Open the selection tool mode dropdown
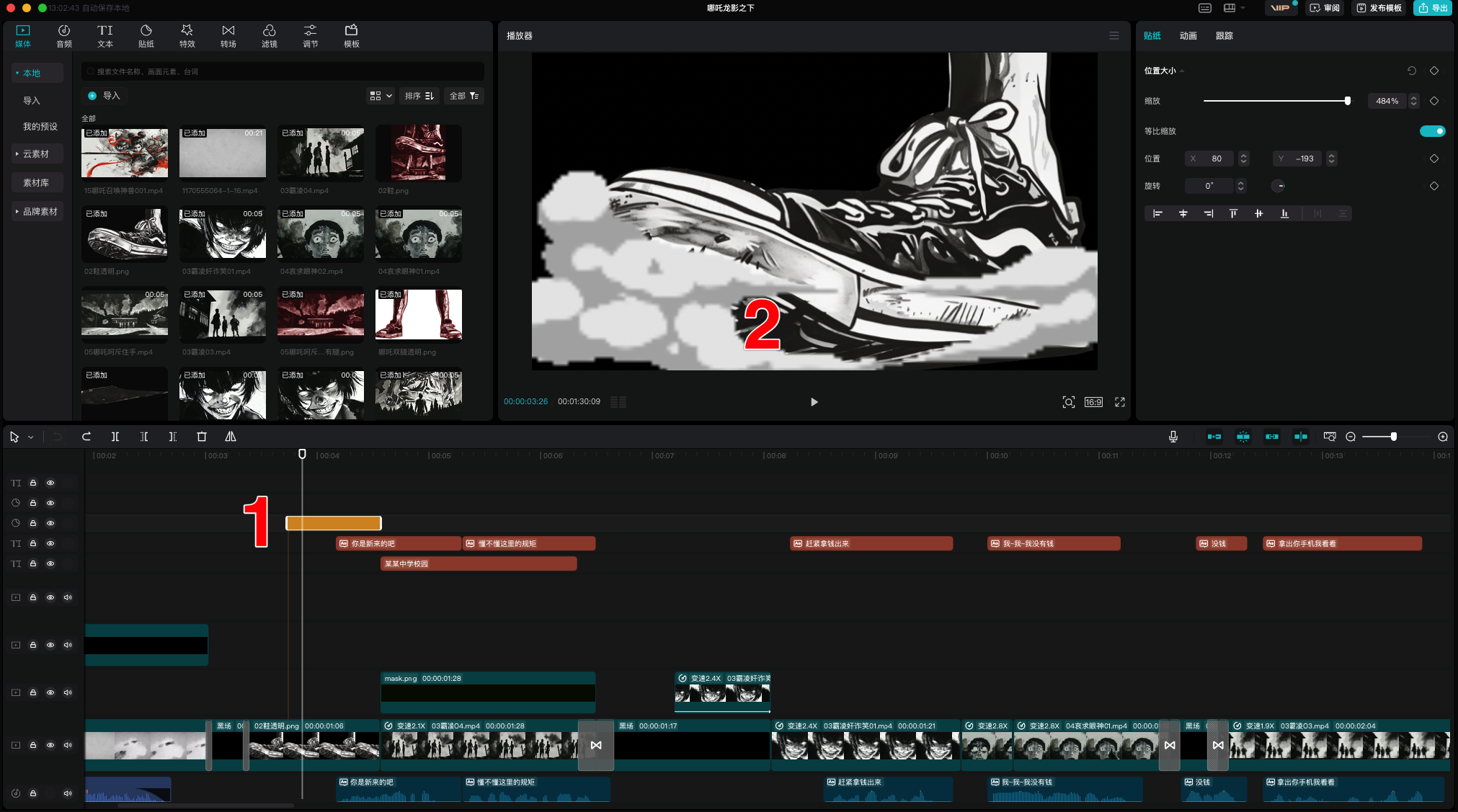The image size is (1458, 812). point(31,437)
